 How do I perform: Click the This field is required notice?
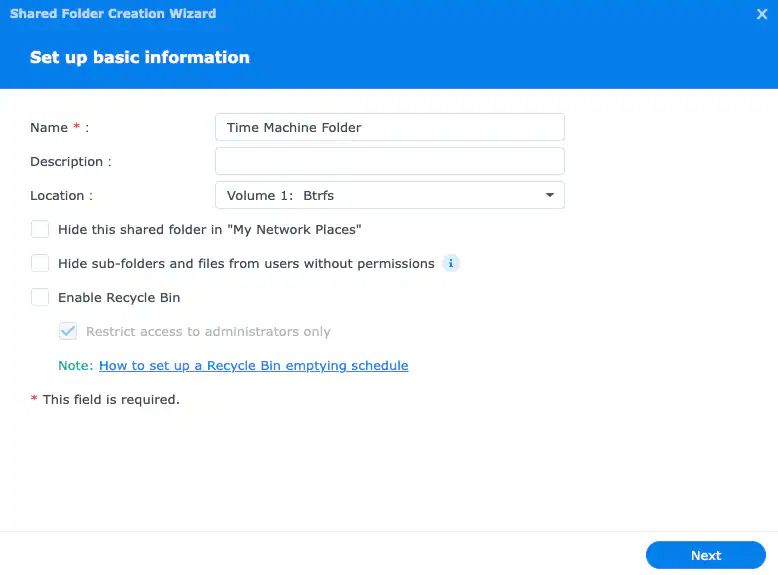point(110,399)
